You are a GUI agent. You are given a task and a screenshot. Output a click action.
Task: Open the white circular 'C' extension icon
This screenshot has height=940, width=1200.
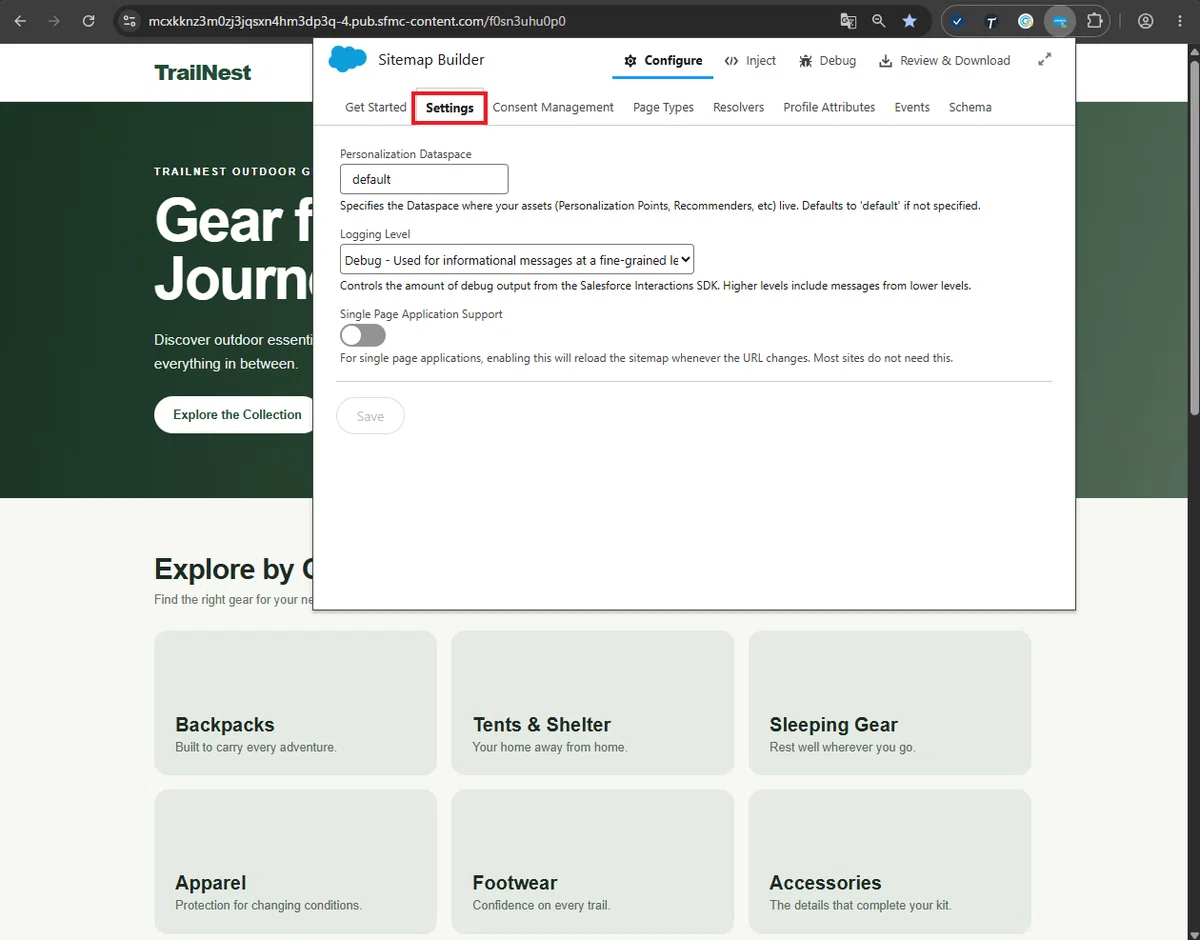coord(1025,21)
